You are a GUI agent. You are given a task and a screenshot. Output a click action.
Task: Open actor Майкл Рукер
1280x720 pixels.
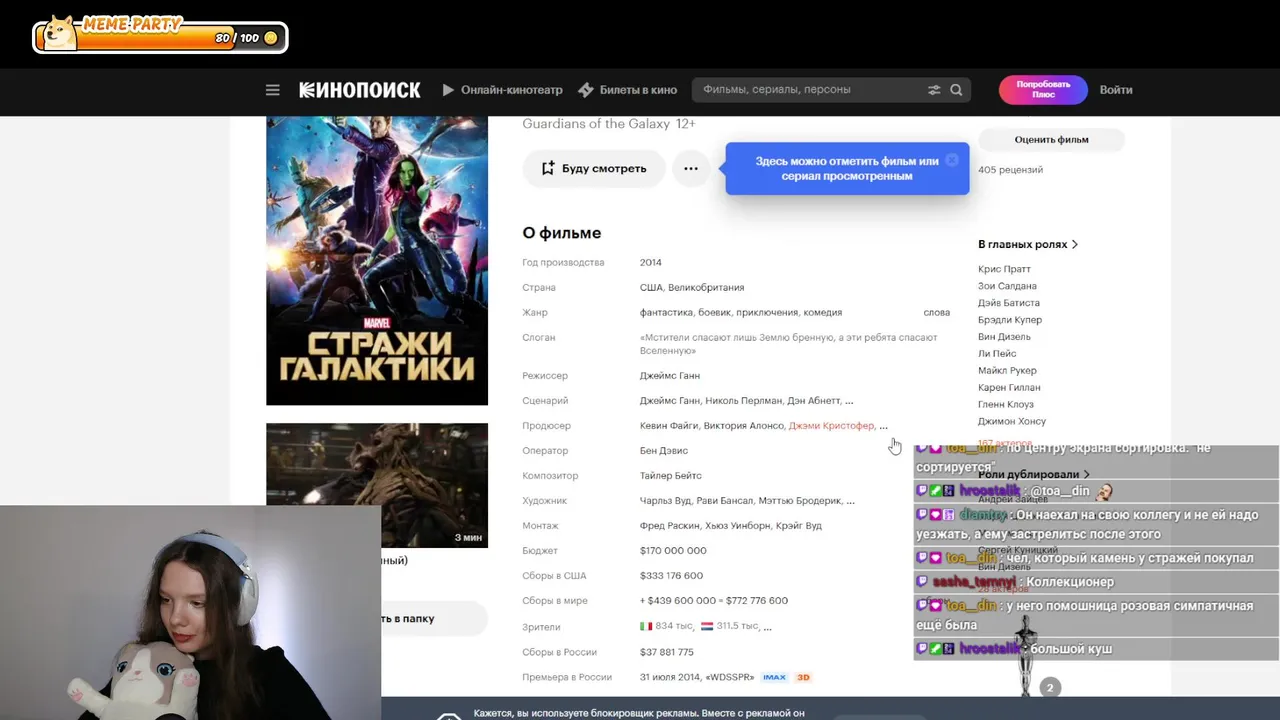1007,371
